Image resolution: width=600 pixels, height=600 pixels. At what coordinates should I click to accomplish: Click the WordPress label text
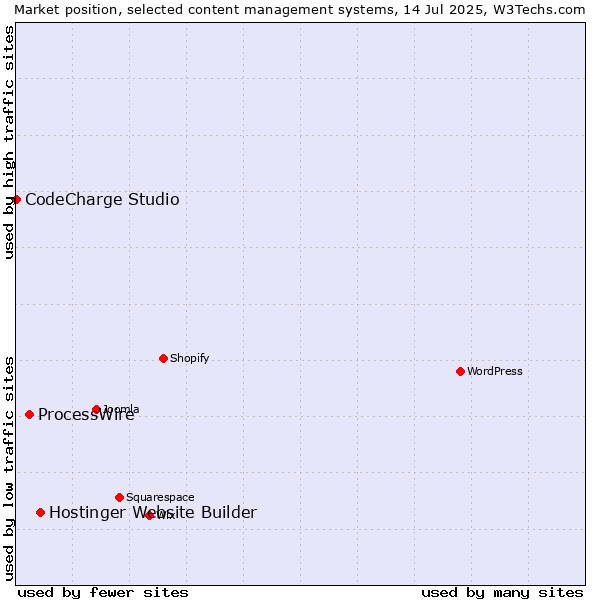(494, 371)
